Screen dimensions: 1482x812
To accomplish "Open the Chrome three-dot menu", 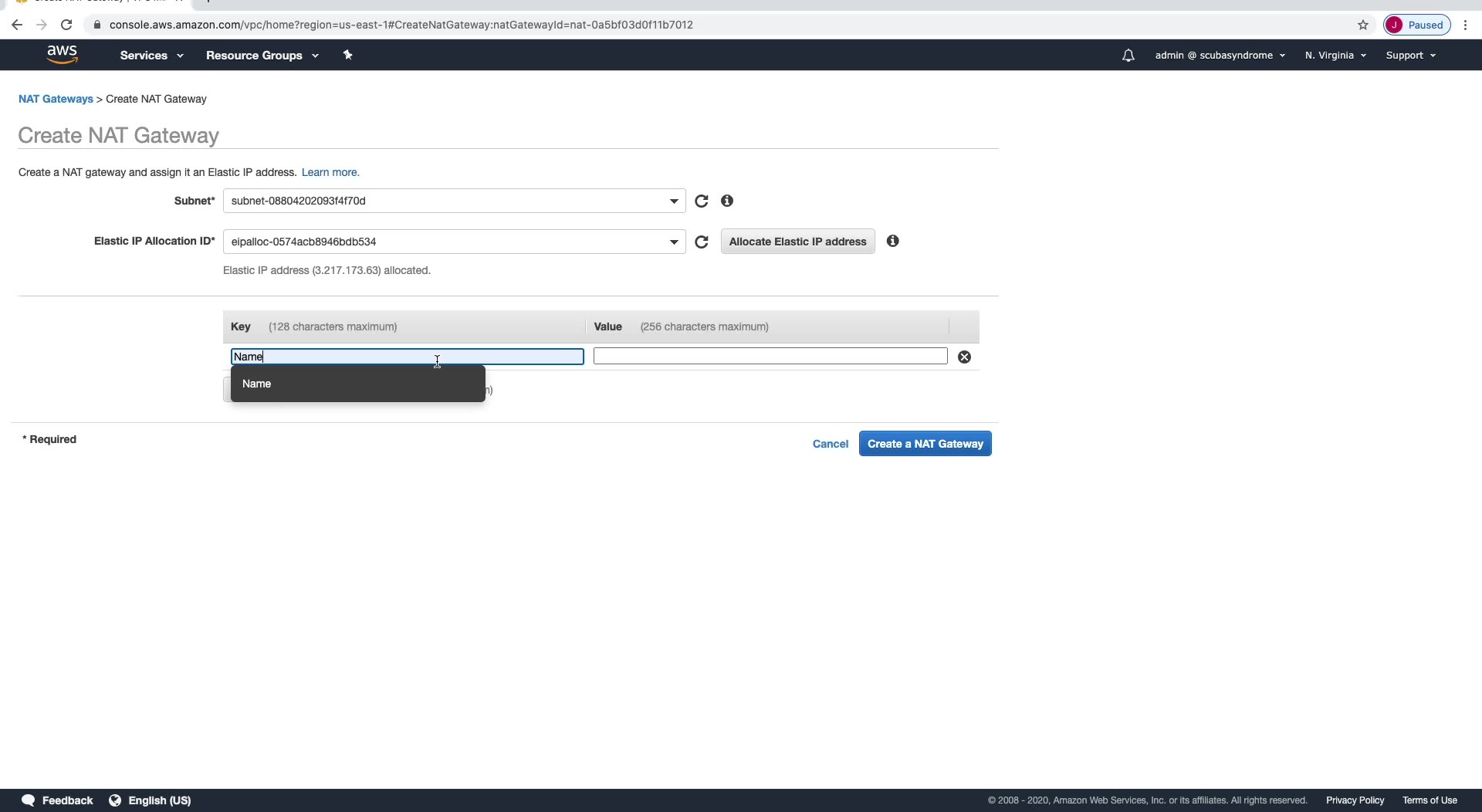I will tap(1465, 25).
